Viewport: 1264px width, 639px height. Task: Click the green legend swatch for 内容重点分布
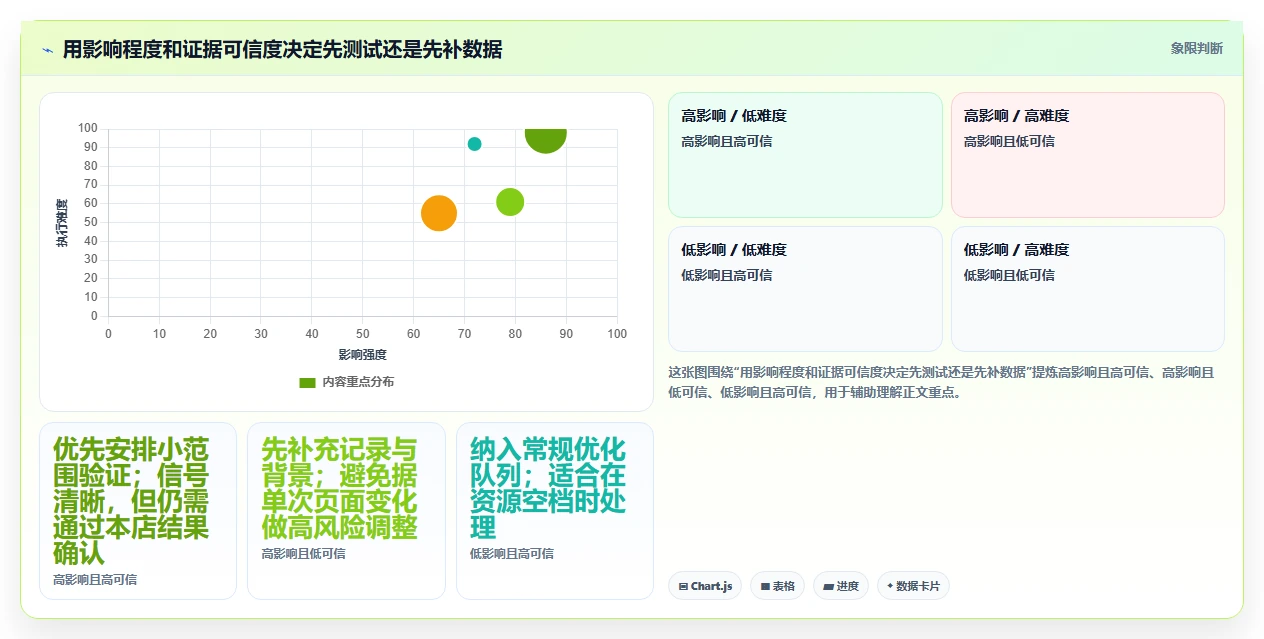(x=308, y=382)
